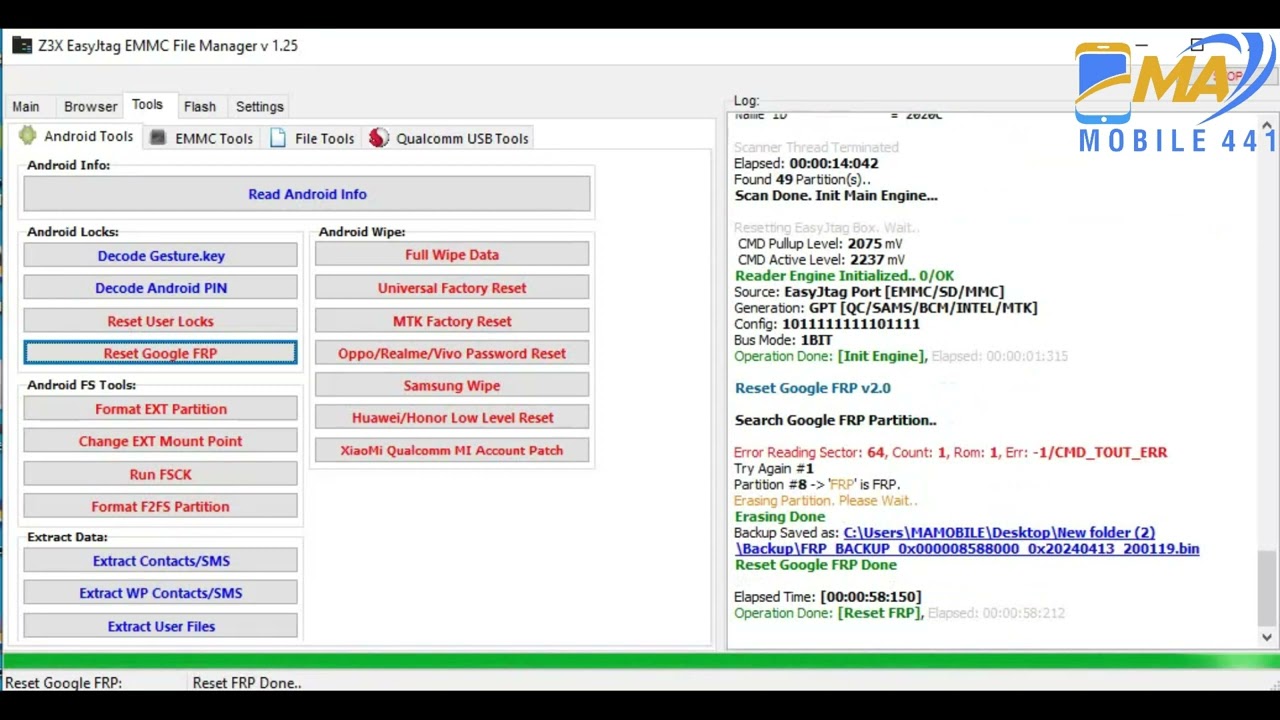Click Format EXT Partition button
Image resolution: width=1280 pixels, height=720 pixels.
160,409
